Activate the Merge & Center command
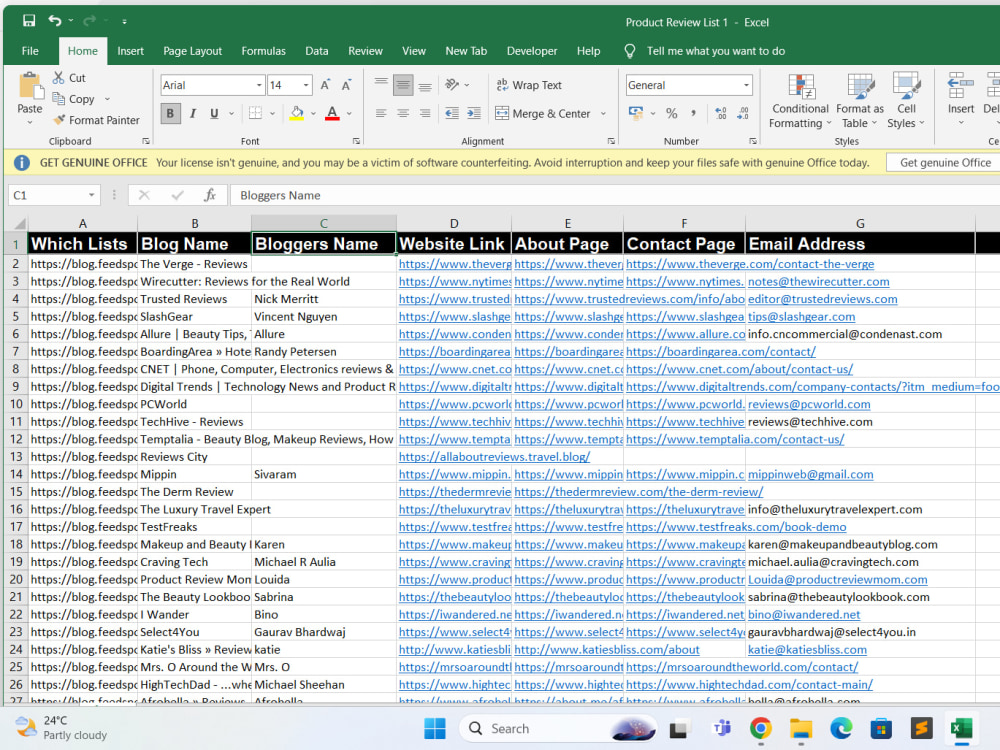 tap(545, 113)
